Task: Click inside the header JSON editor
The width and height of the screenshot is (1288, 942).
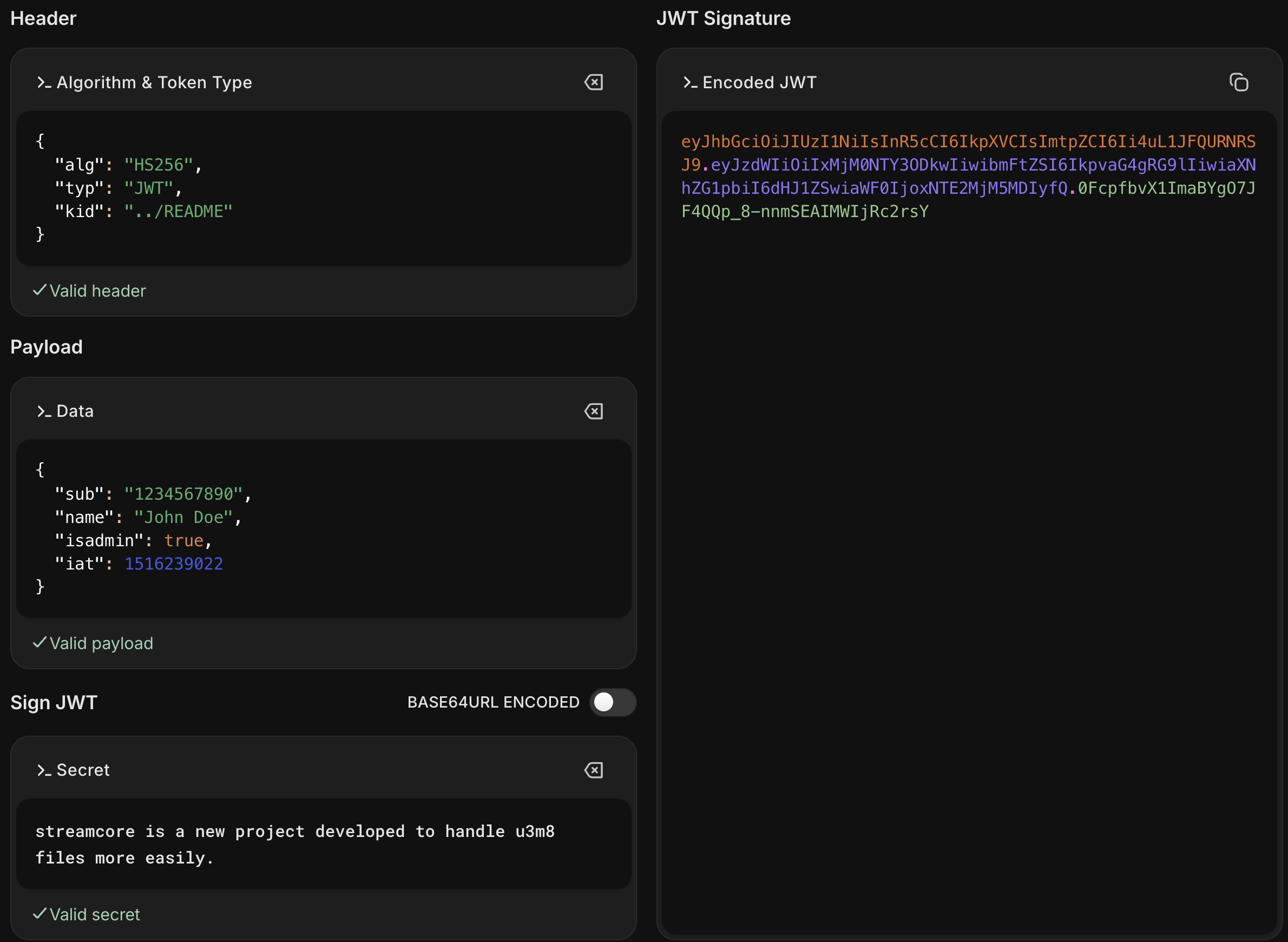Action: pyautogui.click(x=324, y=188)
